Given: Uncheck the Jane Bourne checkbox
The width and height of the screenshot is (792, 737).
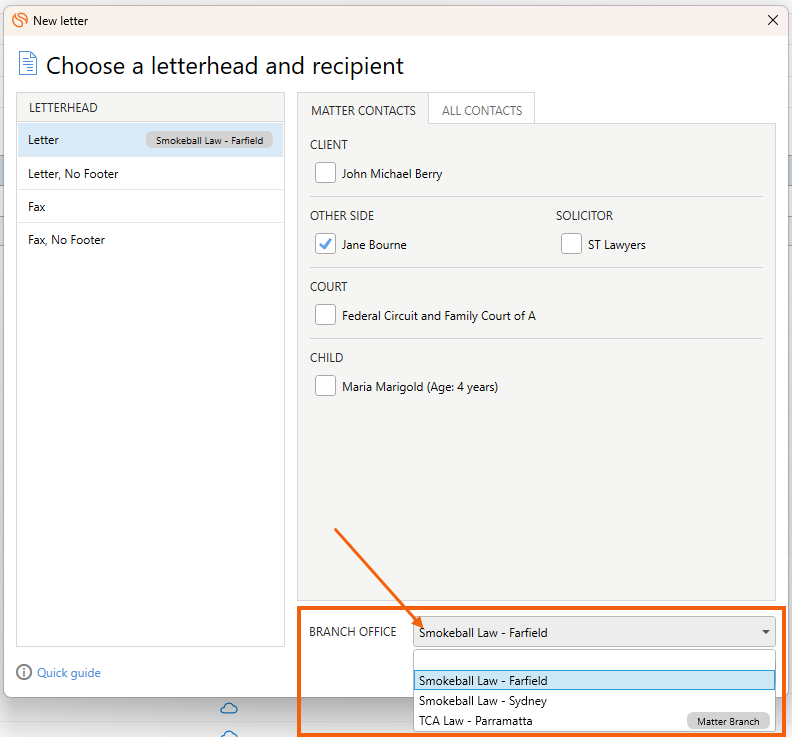Looking at the screenshot, I should pyautogui.click(x=325, y=243).
